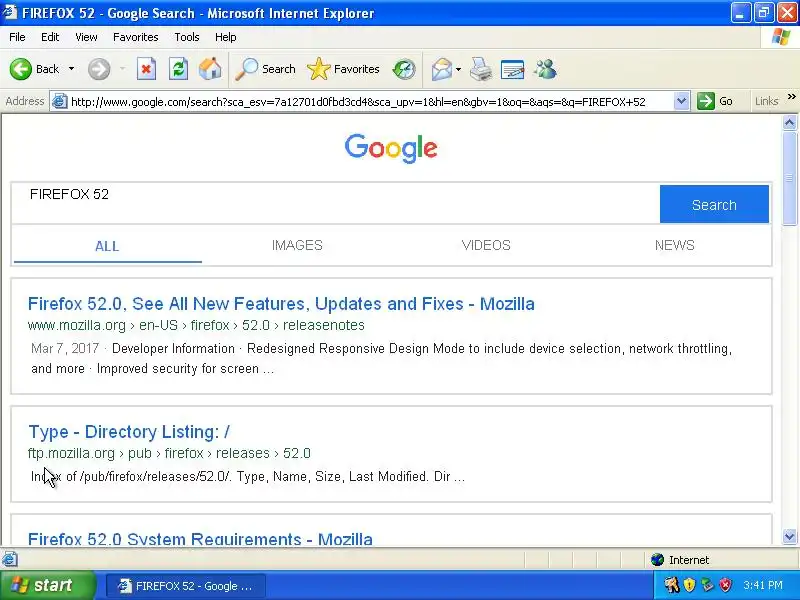Screen dimensions: 800x600
Task: Select the ALL results tab
Action: click(107, 246)
